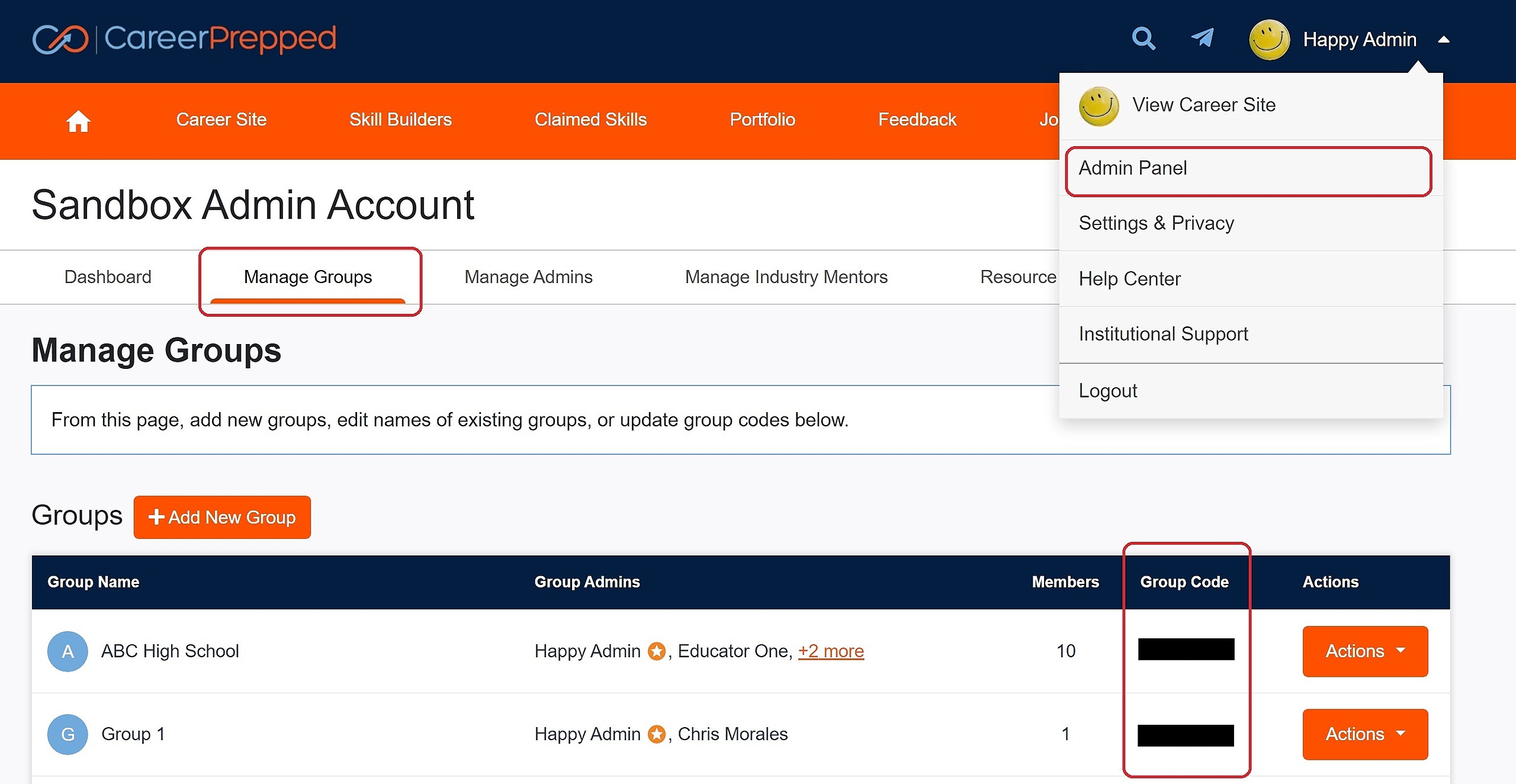This screenshot has width=1516, height=784.
Task: Go to home via house icon
Action: pos(78,121)
